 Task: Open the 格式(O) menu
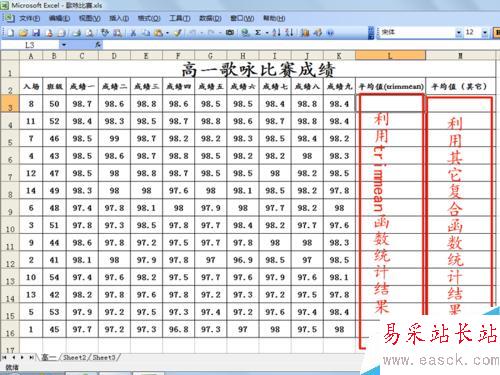pyautogui.click(x=149, y=18)
